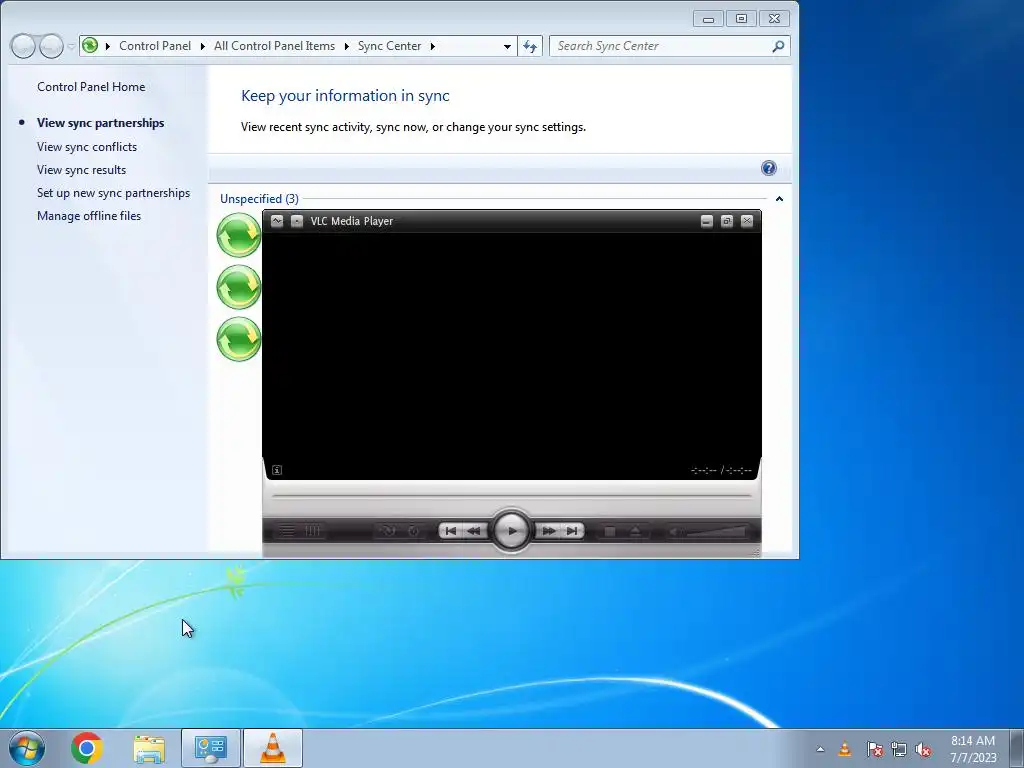Open the VLC playlist icon
Screen dimensions: 1024x768
click(x=287, y=531)
